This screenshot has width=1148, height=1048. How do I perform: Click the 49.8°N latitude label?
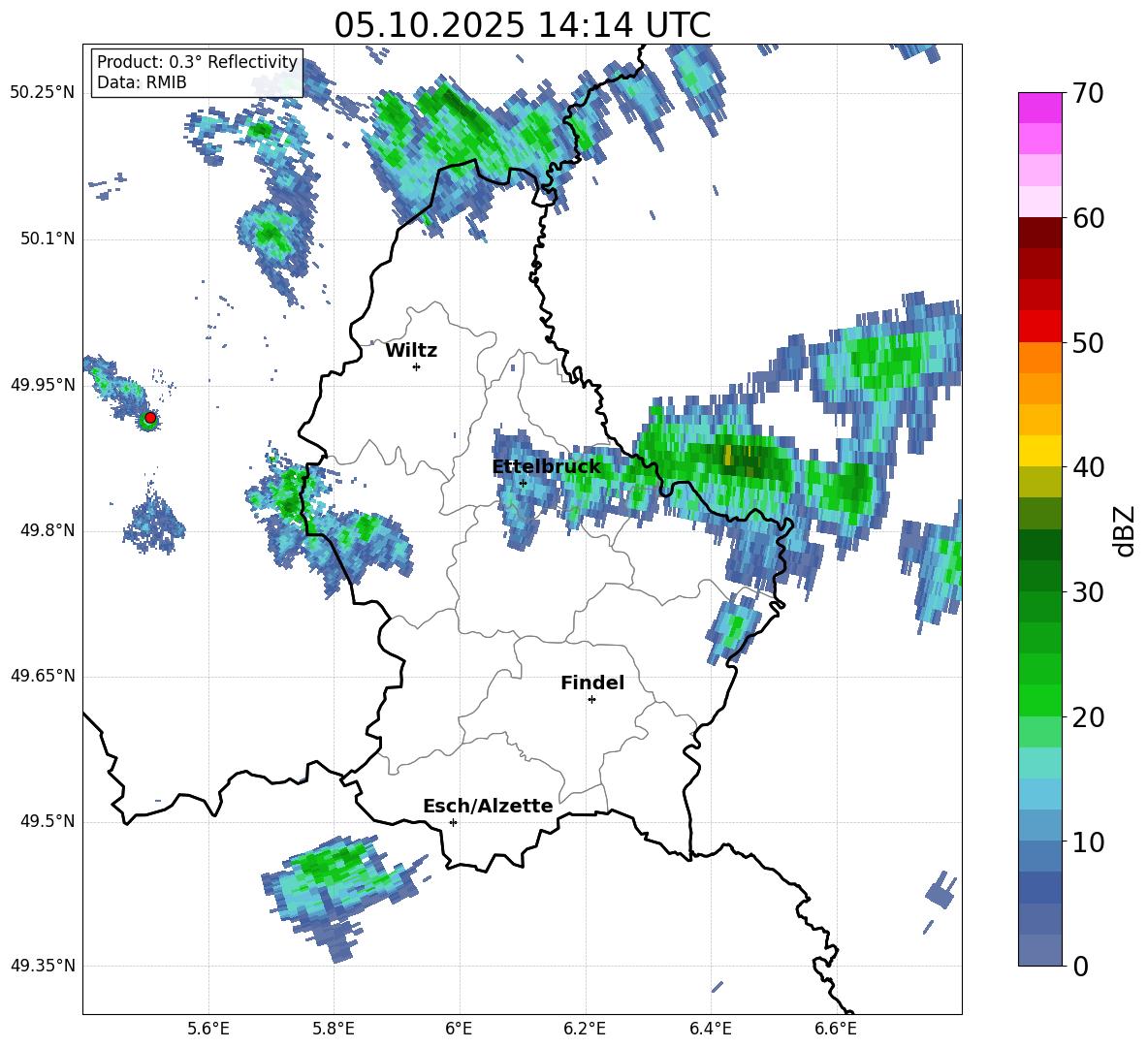pos(48,530)
